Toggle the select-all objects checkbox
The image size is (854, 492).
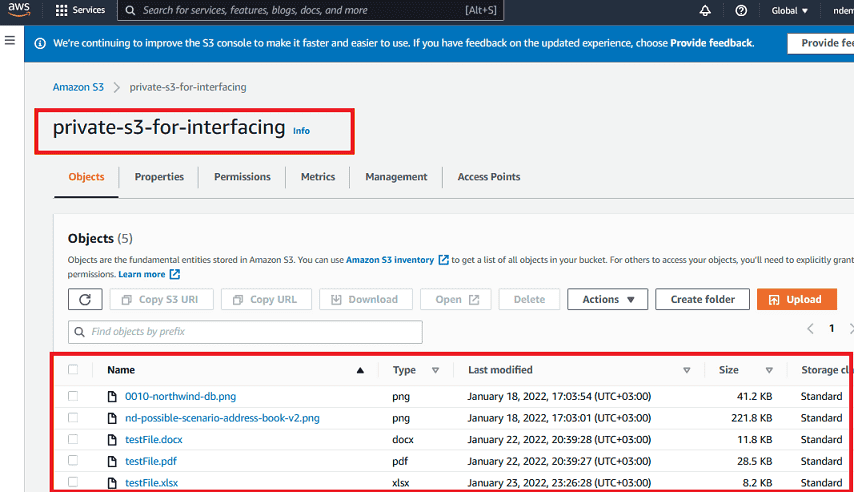point(73,370)
